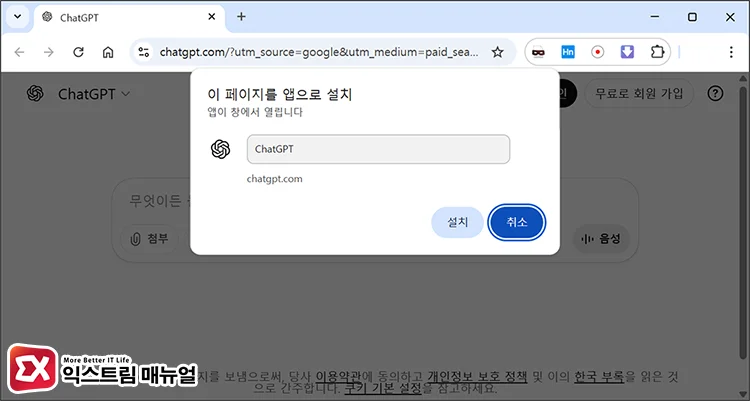Open the blue Hn extension icon
This screenshot has width=750, height=401.
pos(568,52)
